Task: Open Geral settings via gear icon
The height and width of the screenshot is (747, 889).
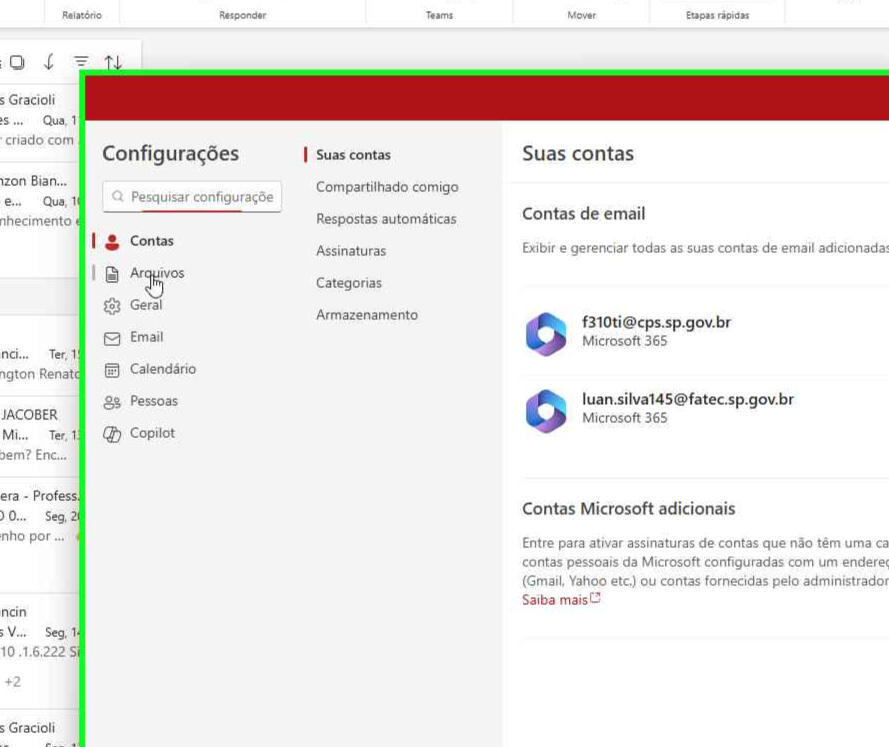Action: [112, 305]
